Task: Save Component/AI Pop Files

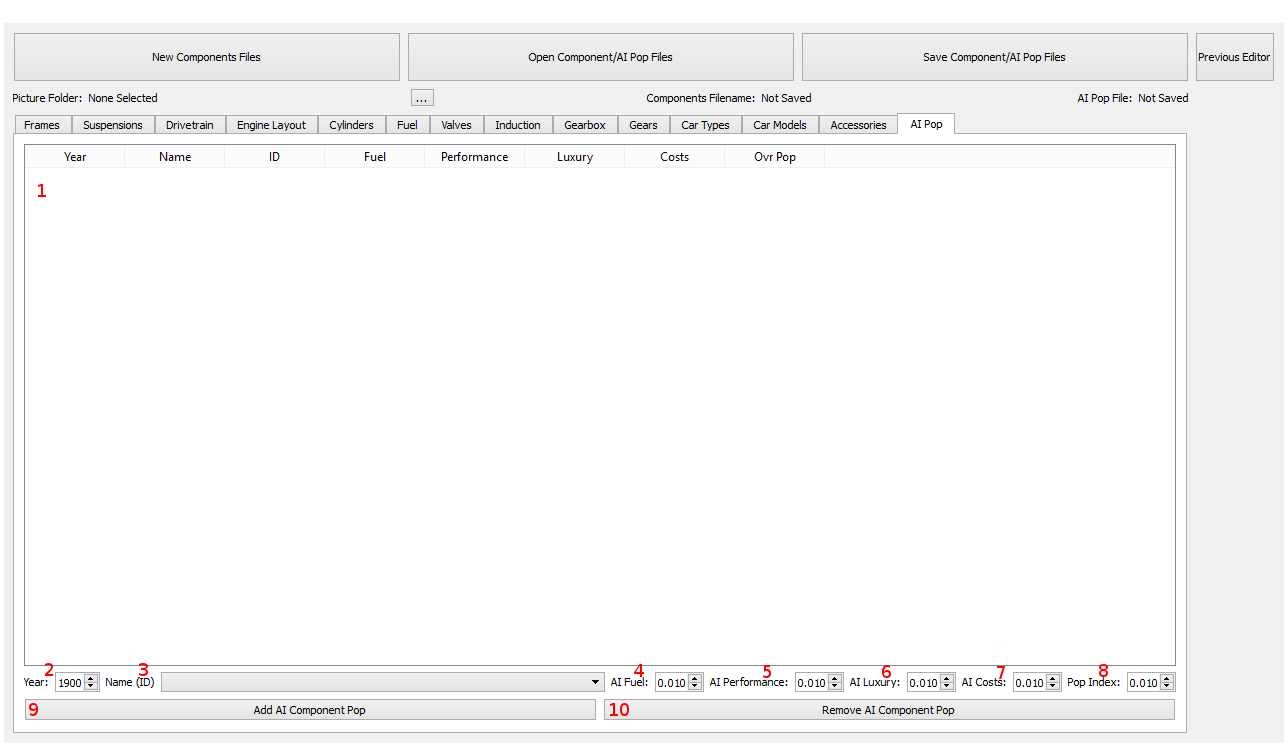Action: pos(994,57)
